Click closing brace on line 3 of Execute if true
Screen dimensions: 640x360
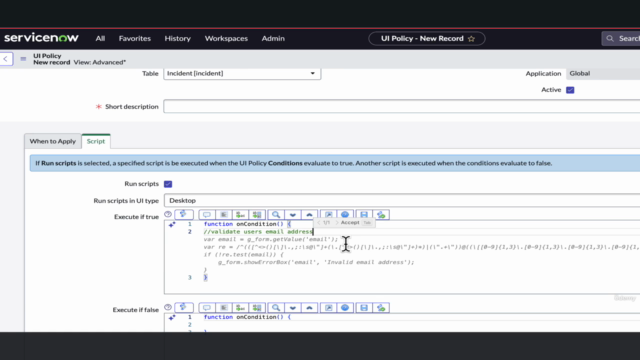point(205,278)
